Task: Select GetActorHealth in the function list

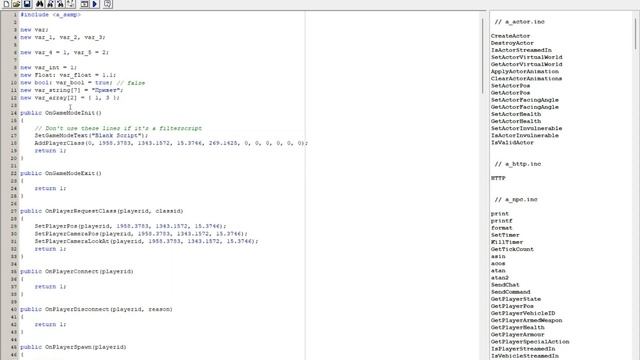Action: point(516,121)
